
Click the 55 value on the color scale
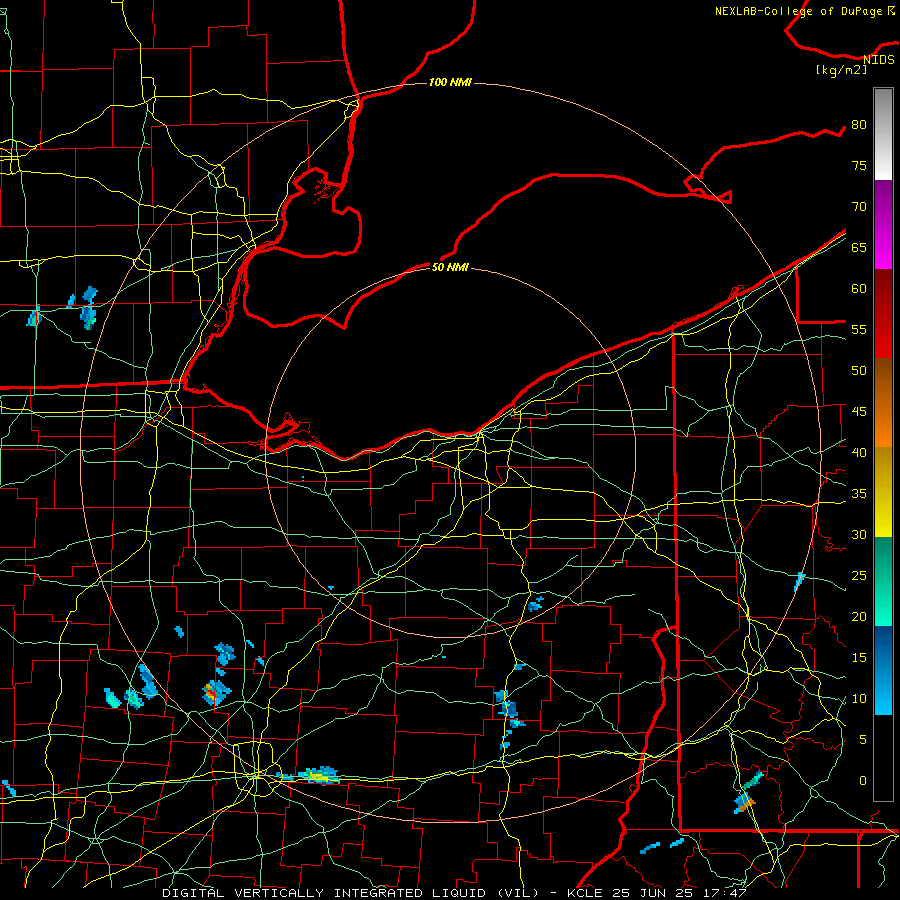[859, 330]
